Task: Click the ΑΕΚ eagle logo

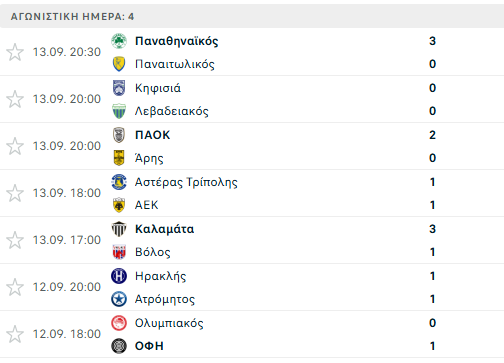Action: click(x=119, y=205)
